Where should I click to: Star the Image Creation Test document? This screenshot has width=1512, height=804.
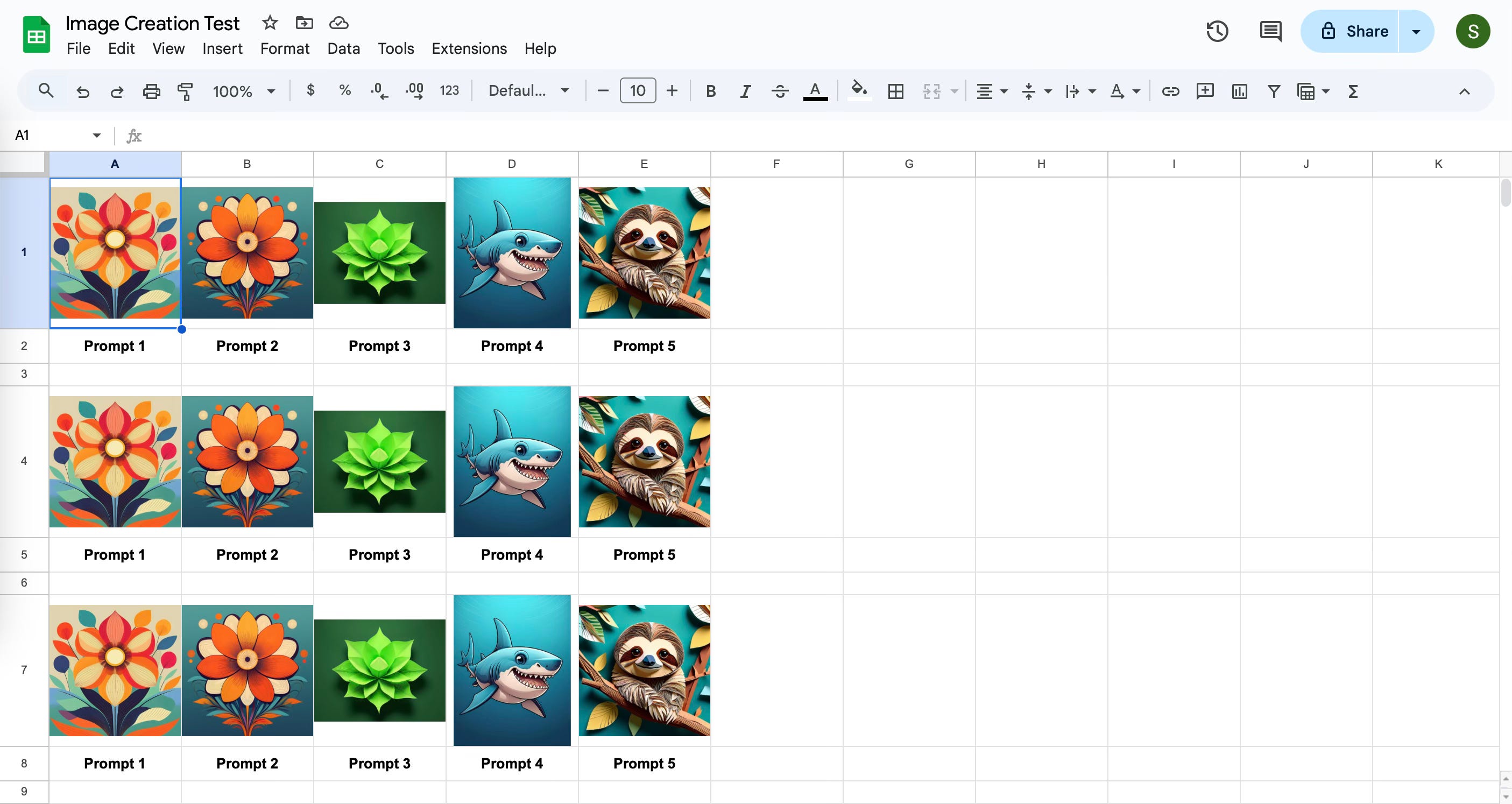click(270, 23)
